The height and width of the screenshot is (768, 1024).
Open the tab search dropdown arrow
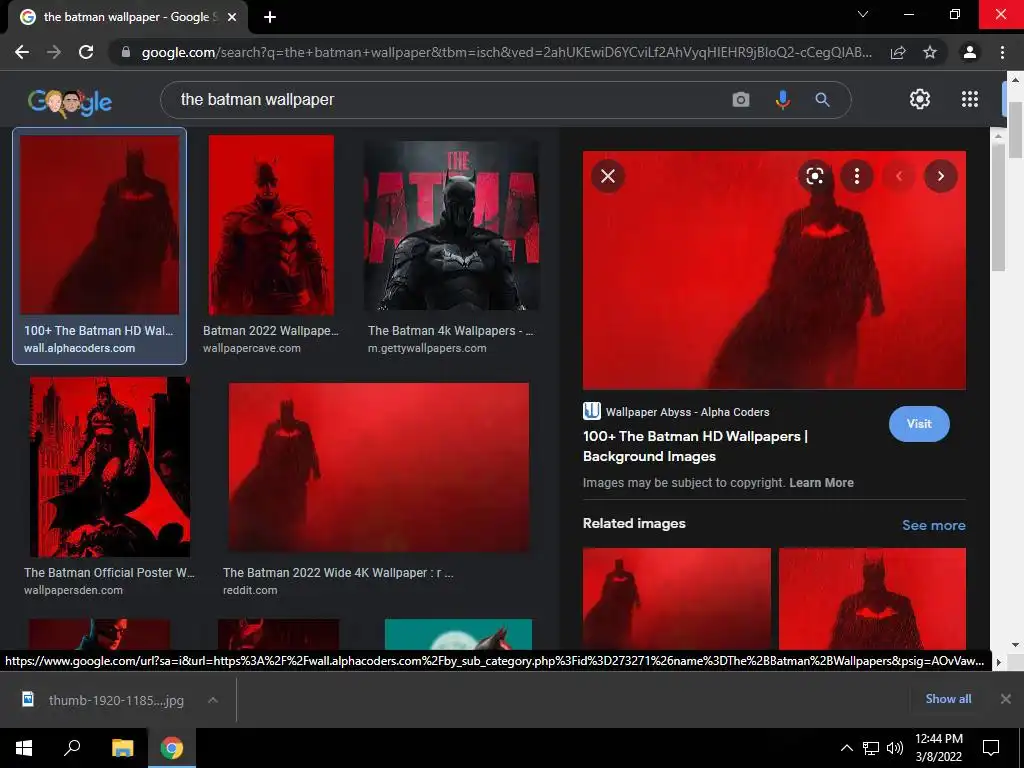tap(863, 14)
